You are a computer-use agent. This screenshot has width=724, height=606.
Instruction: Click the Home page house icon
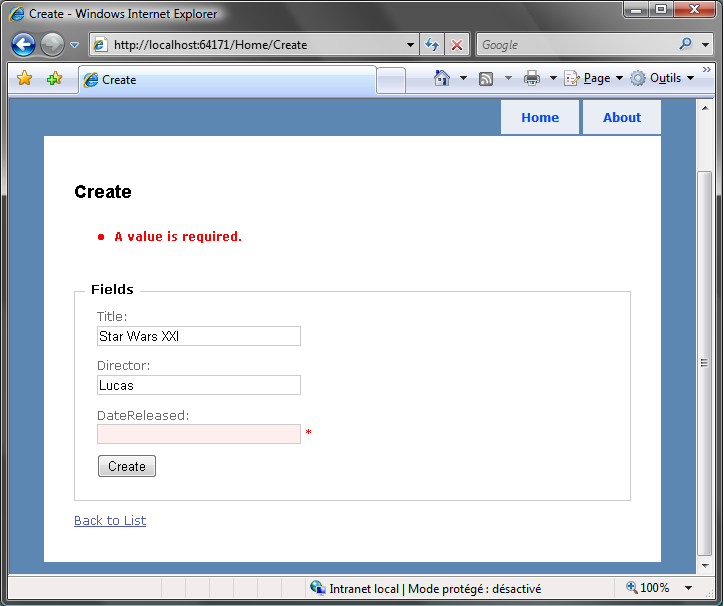click(x=442, y=78)
